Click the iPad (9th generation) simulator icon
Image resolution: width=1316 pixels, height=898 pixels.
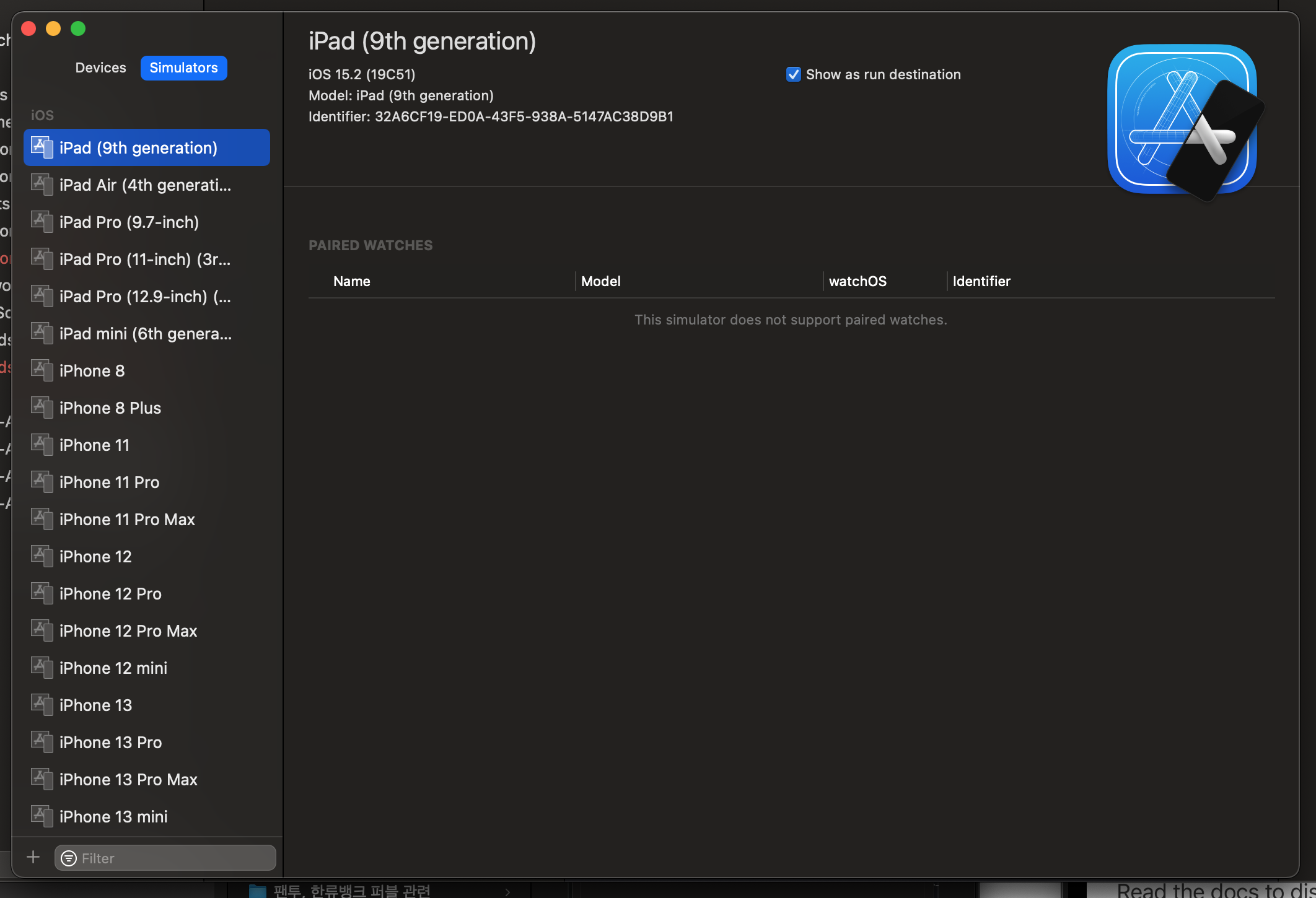[42, 147]
